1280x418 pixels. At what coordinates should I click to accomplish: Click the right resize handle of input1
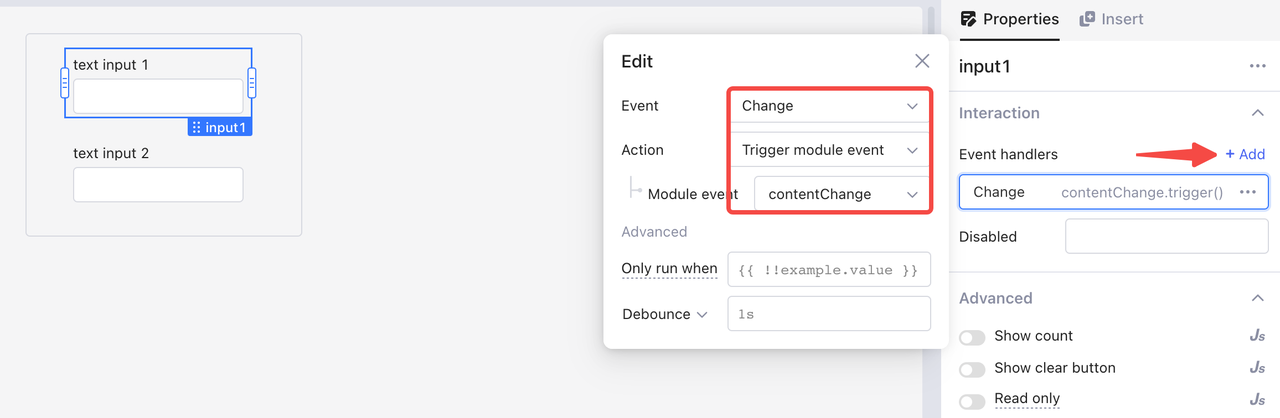tap(252, 82)
